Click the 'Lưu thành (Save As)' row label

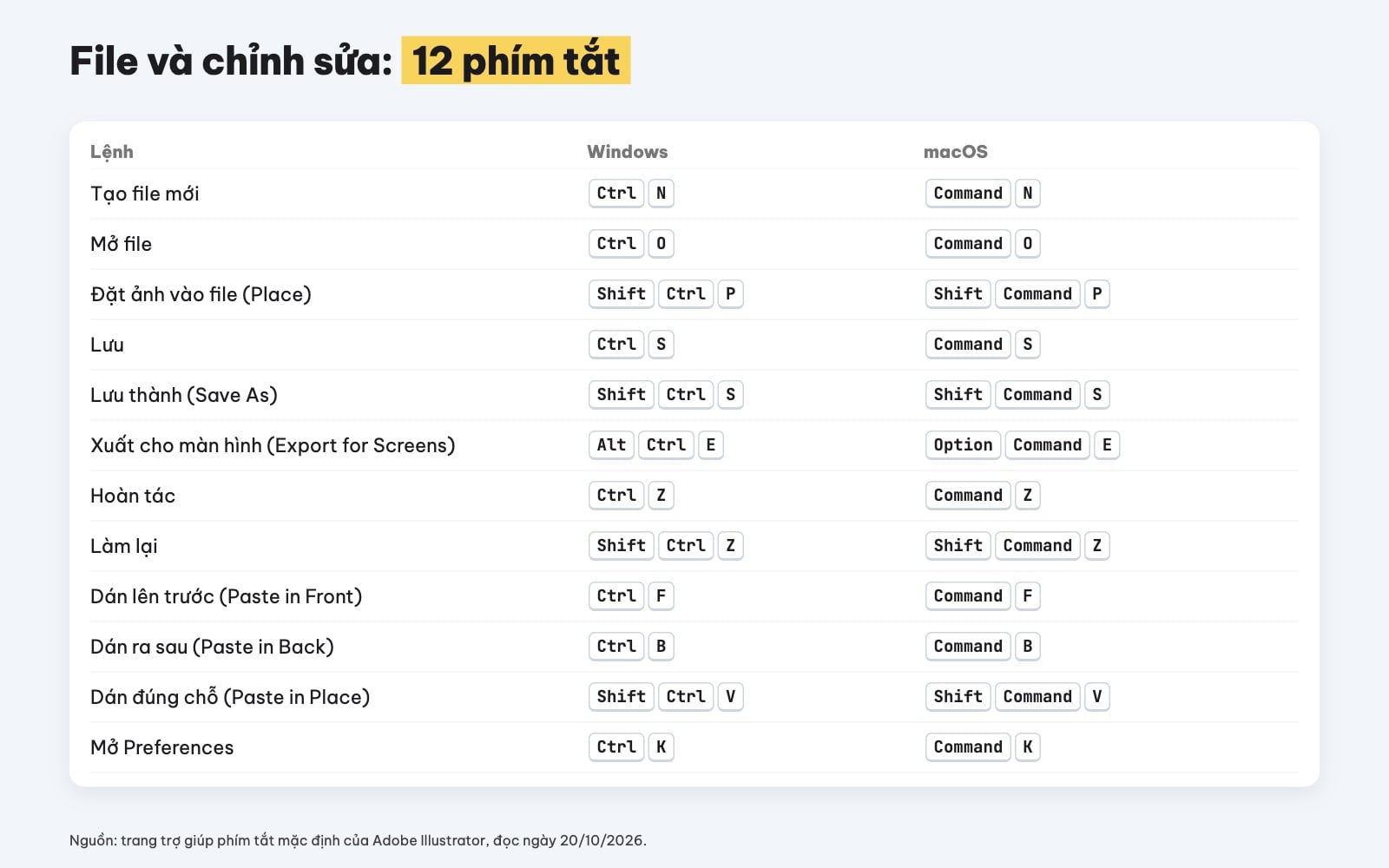pos(184,395)
